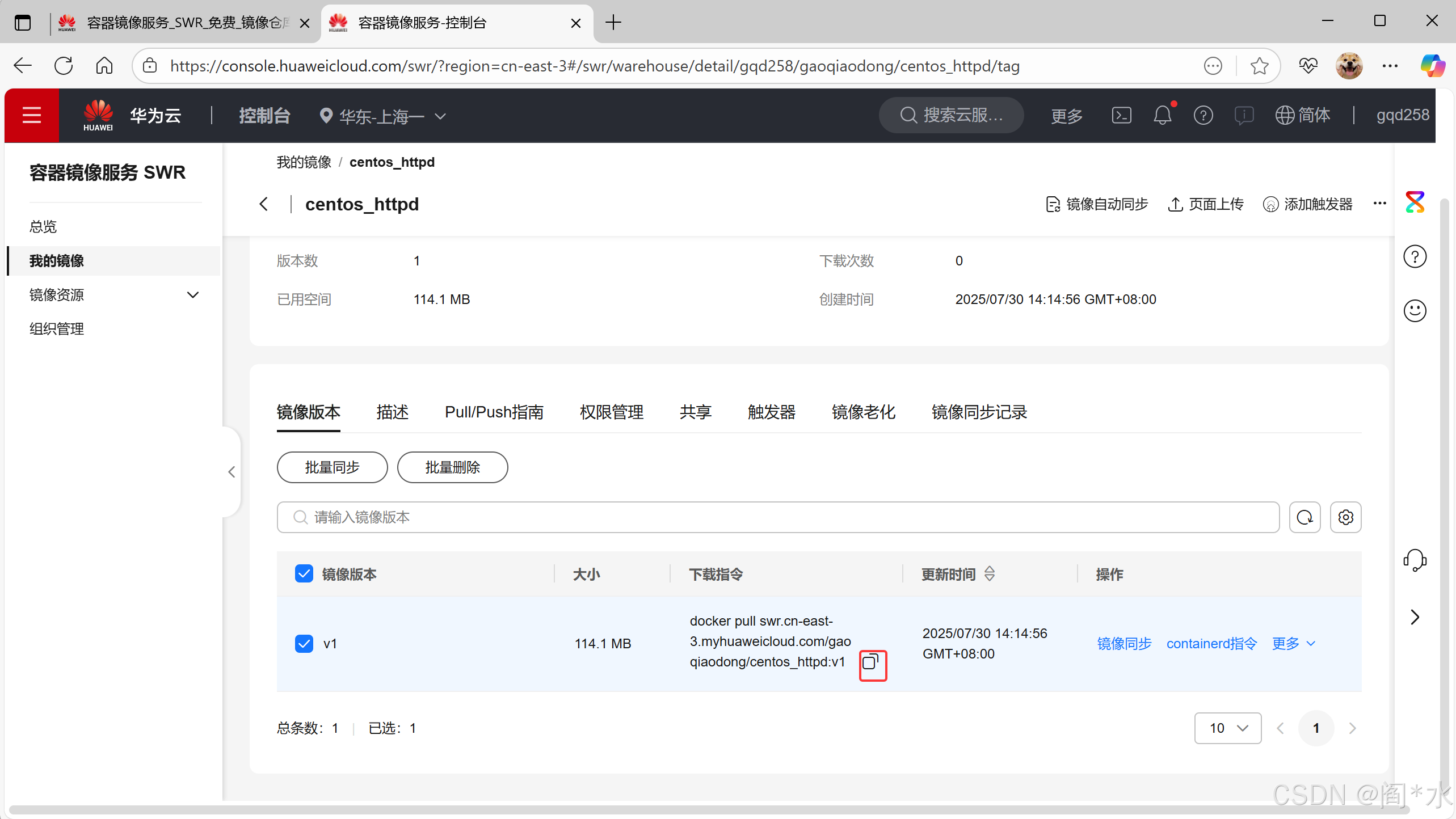
Task: Open CloudShell terminal icon in header
Action: tap(1121, 116)
